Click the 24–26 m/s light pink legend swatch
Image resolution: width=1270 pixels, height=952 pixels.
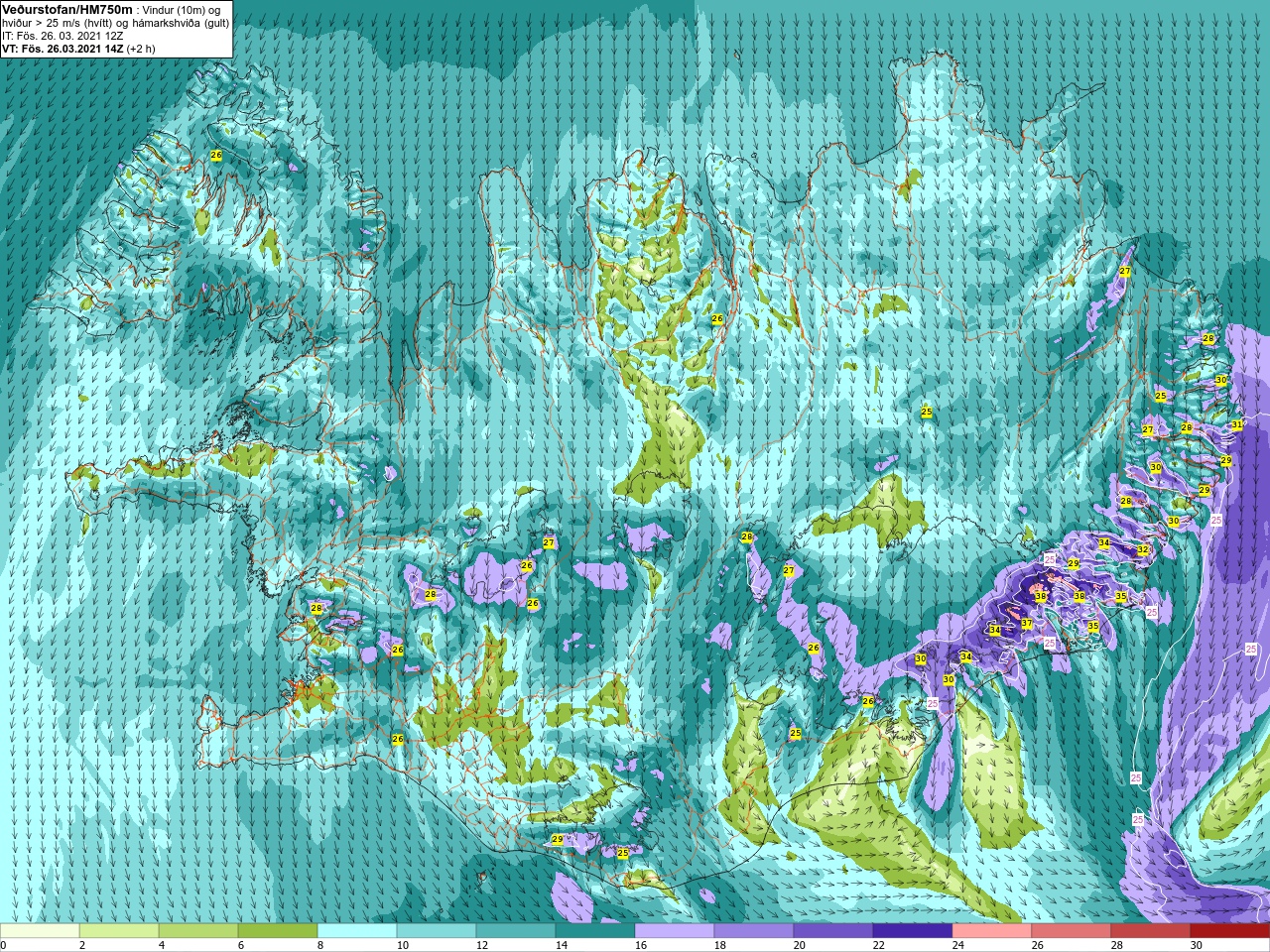click(x=992, y=931)
